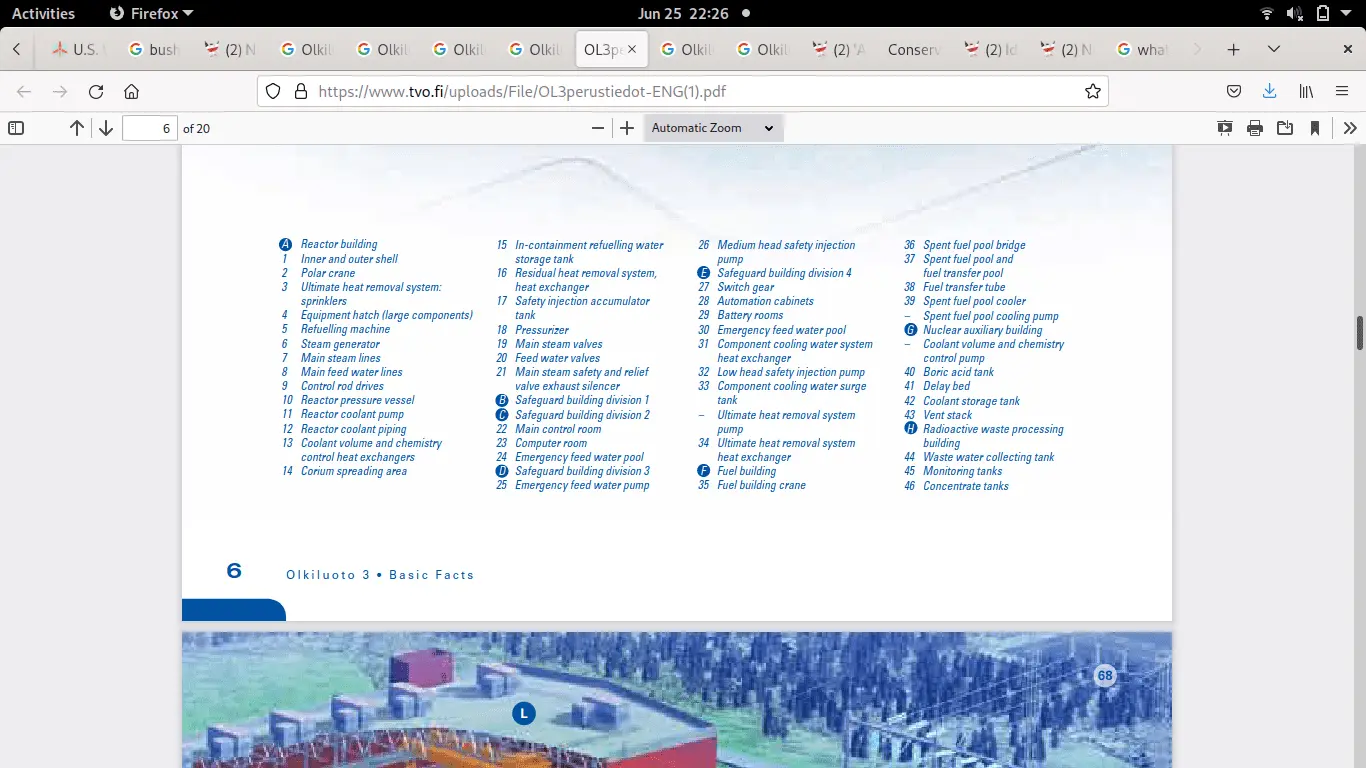Zoom in on the PDF
This screenshot has height=768, width=1366.
(x=627, y=128)
